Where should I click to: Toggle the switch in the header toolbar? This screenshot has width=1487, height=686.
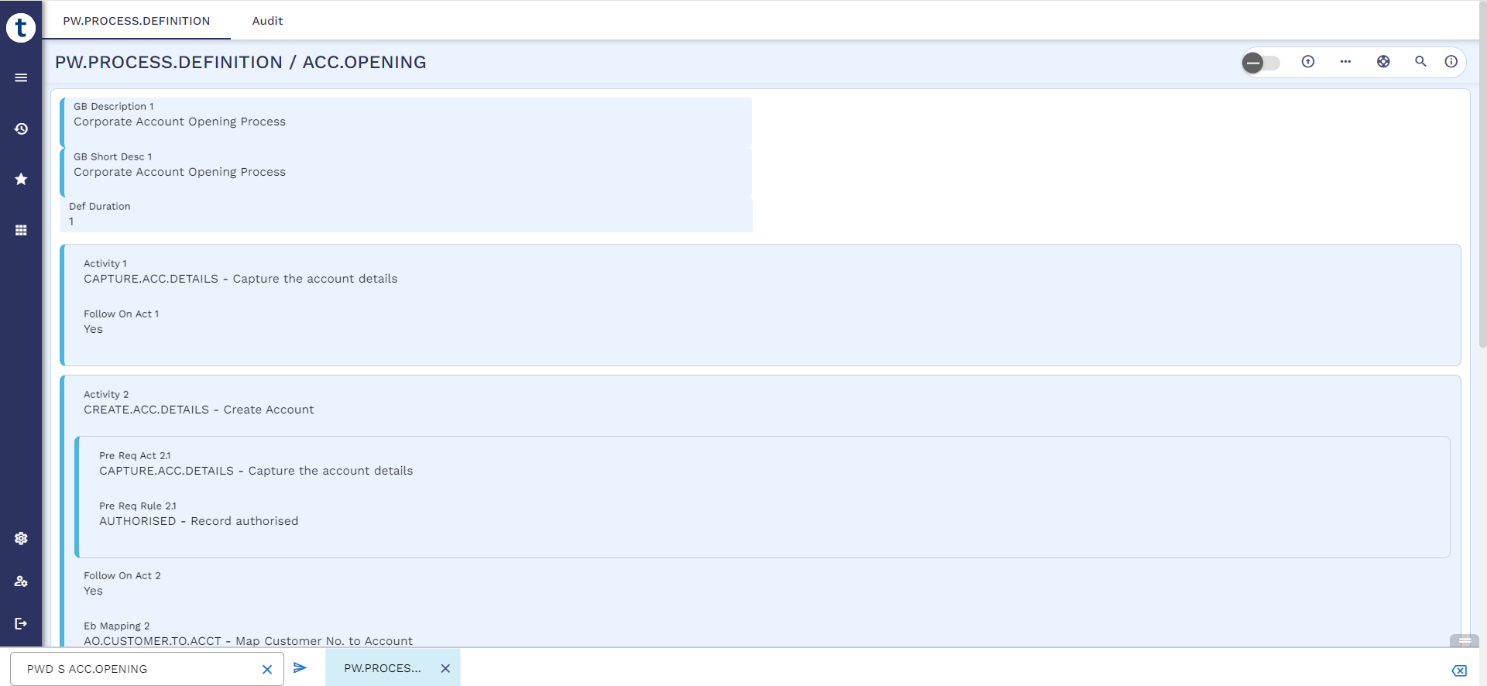[x=1260, y=63]
